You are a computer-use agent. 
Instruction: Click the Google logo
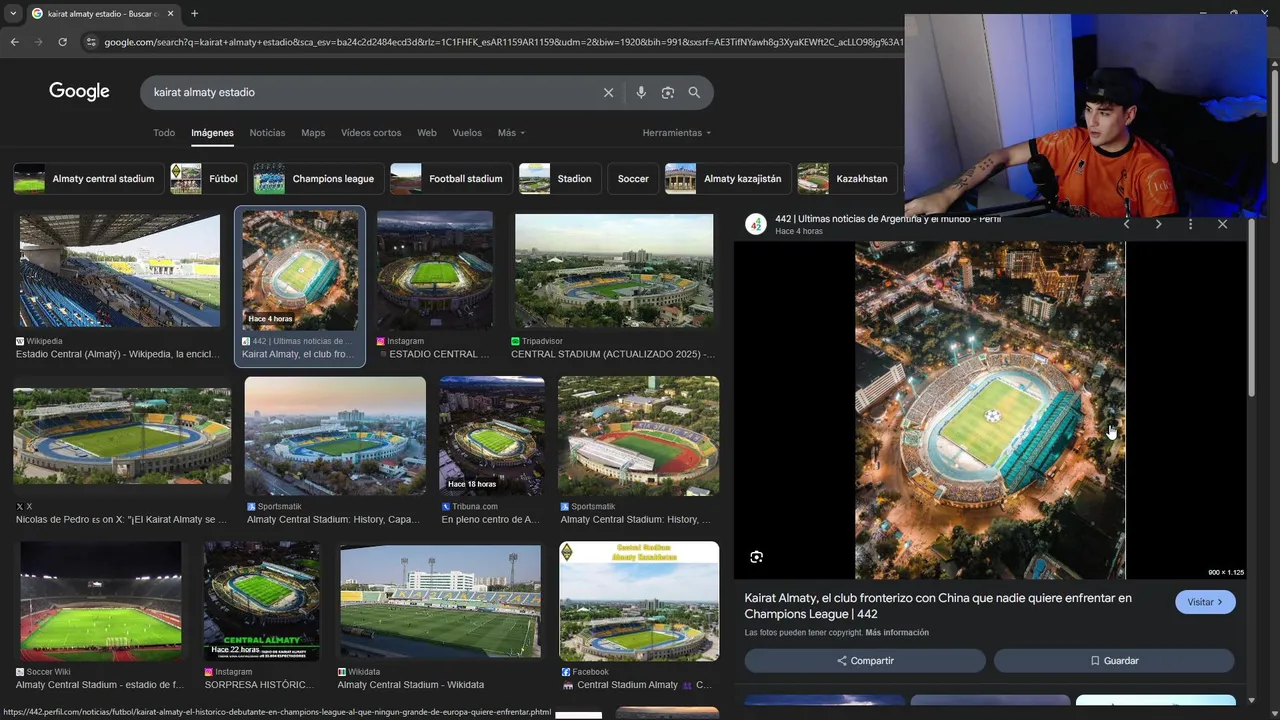79,92
